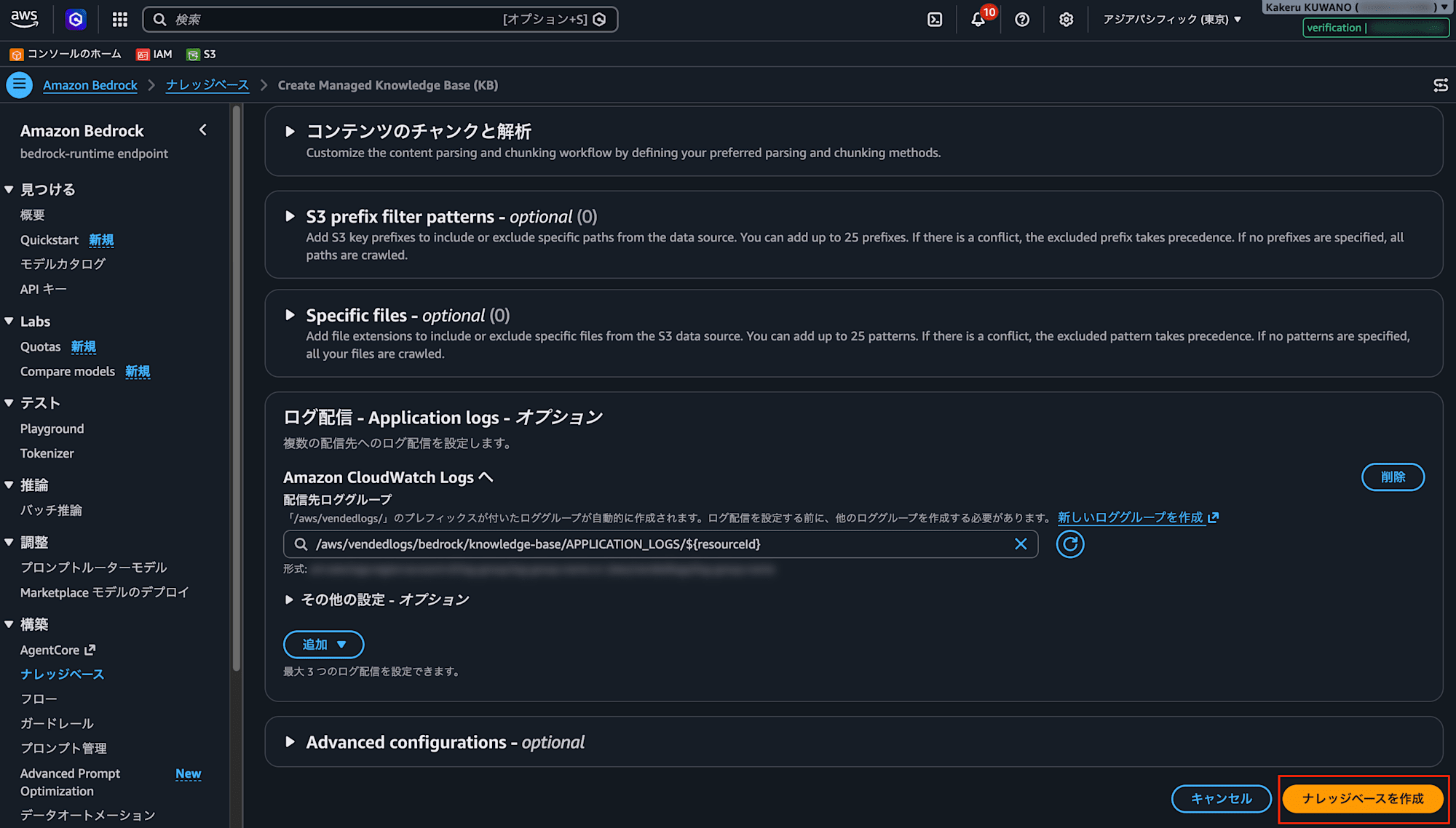The height and width of the screenshot is (828, 1456).
Task: Open モデルカタログ in the sidebar
Action: point(63,264)
